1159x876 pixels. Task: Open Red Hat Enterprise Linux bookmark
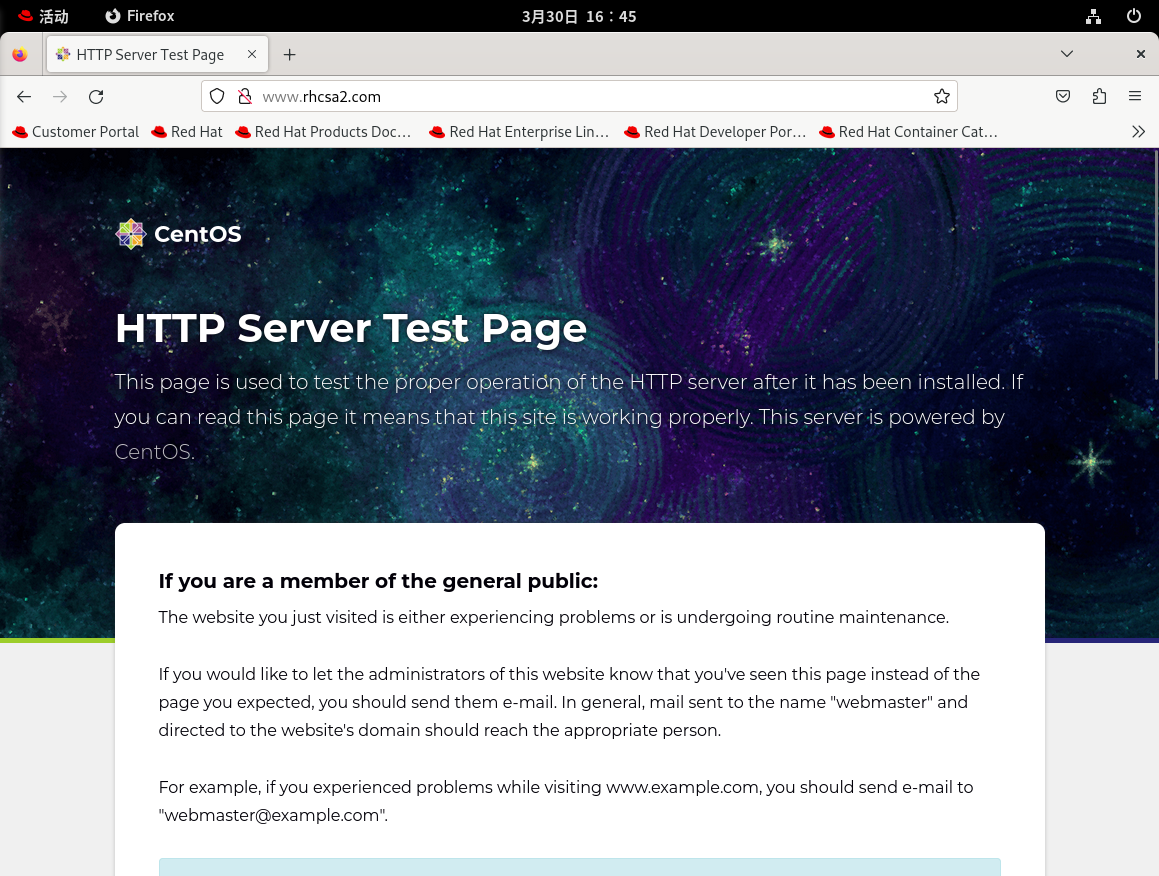point(519,132)
